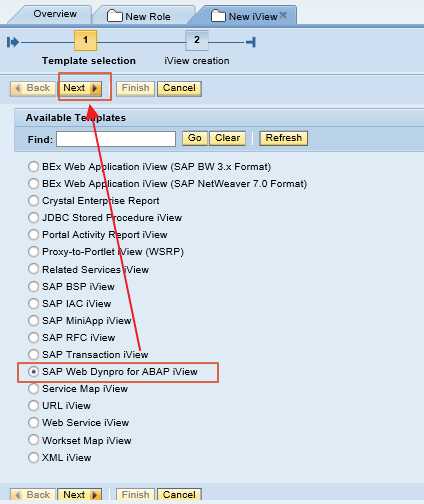Switch to the Overview tab

point(55,14)
